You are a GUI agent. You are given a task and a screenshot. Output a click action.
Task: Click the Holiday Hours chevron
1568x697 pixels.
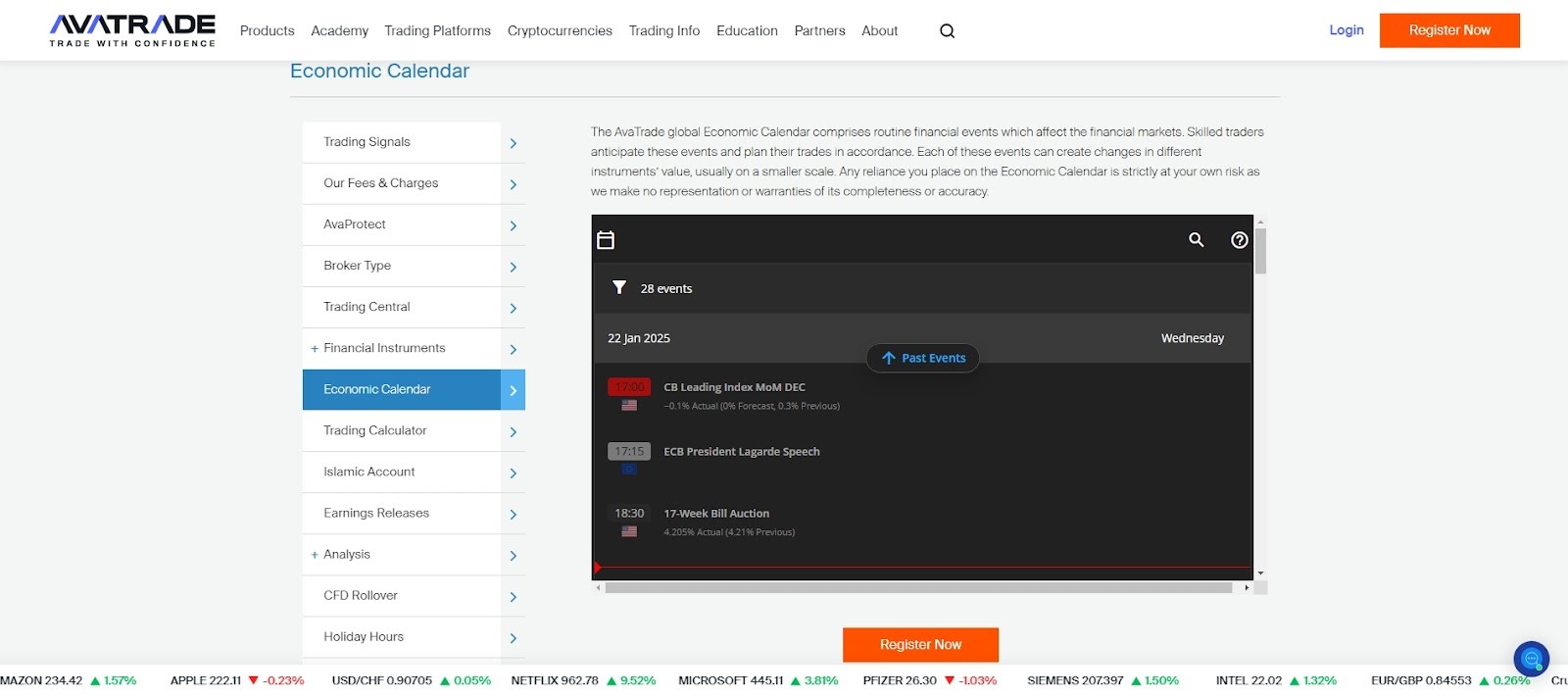point(513,637)
